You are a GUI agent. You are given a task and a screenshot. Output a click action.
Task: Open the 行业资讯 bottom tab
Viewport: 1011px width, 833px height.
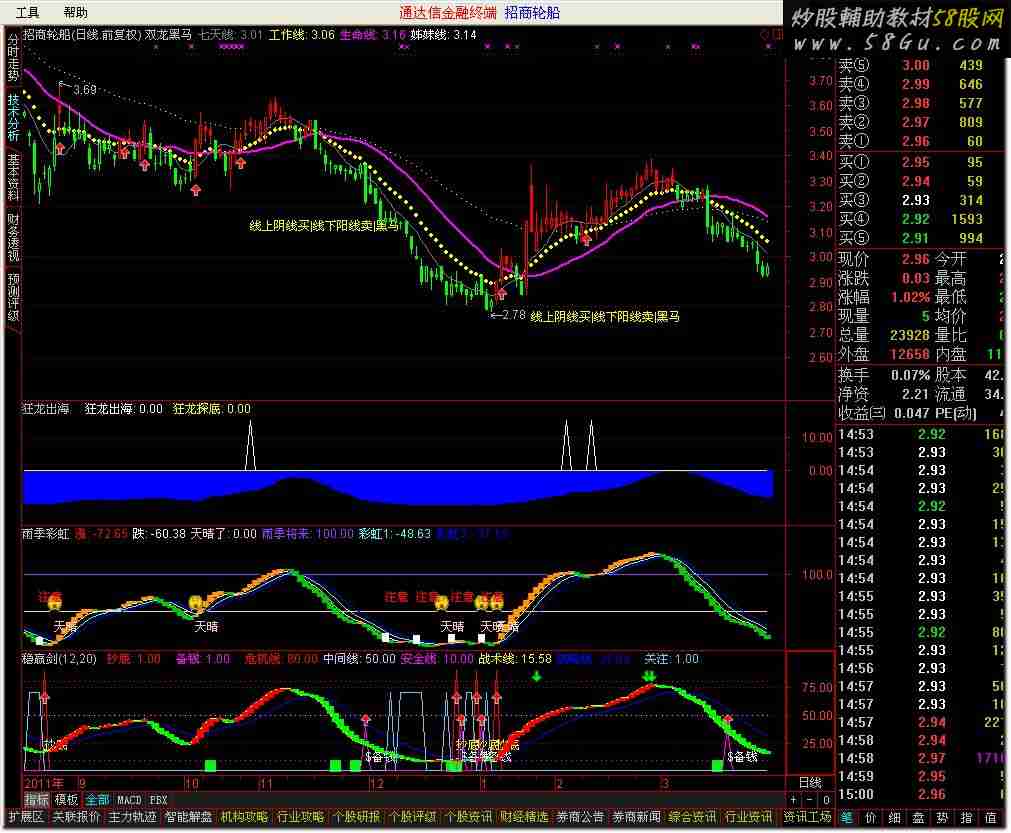[749, 817]
